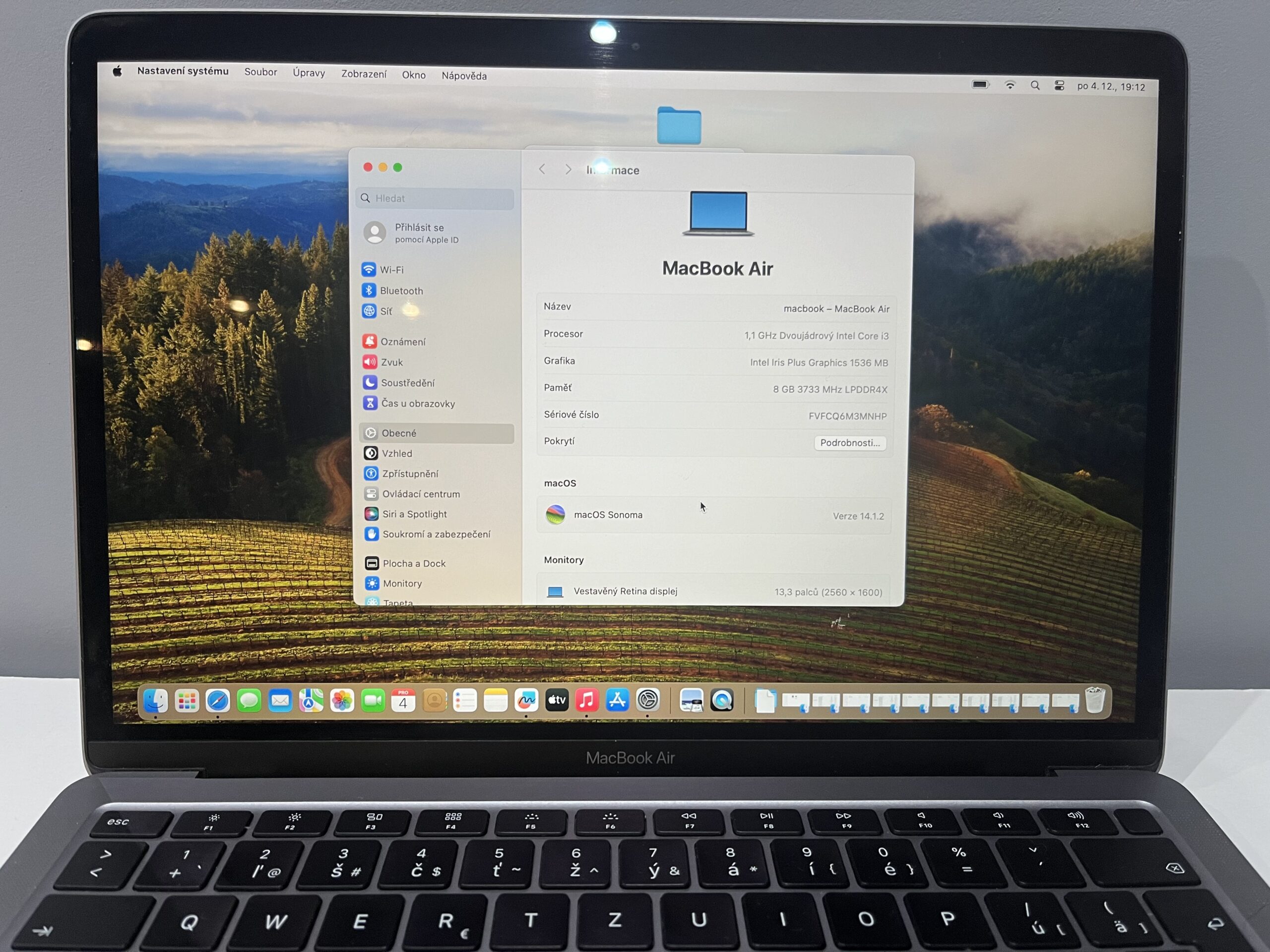This screenshot has width=1270, height=952.
Task: Click Podrobnosti button for coverage
Action: tap(849, 443)
